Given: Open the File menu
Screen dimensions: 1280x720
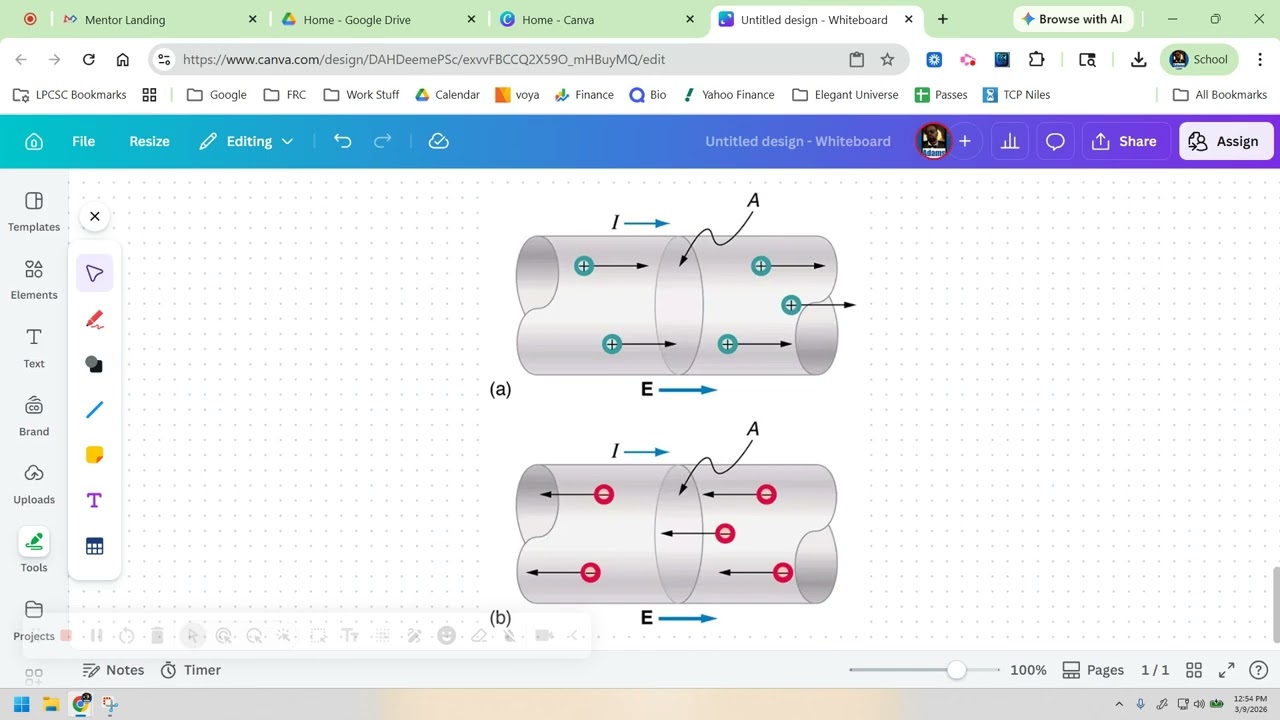Looking at the screenshot, I should (84, 141).
